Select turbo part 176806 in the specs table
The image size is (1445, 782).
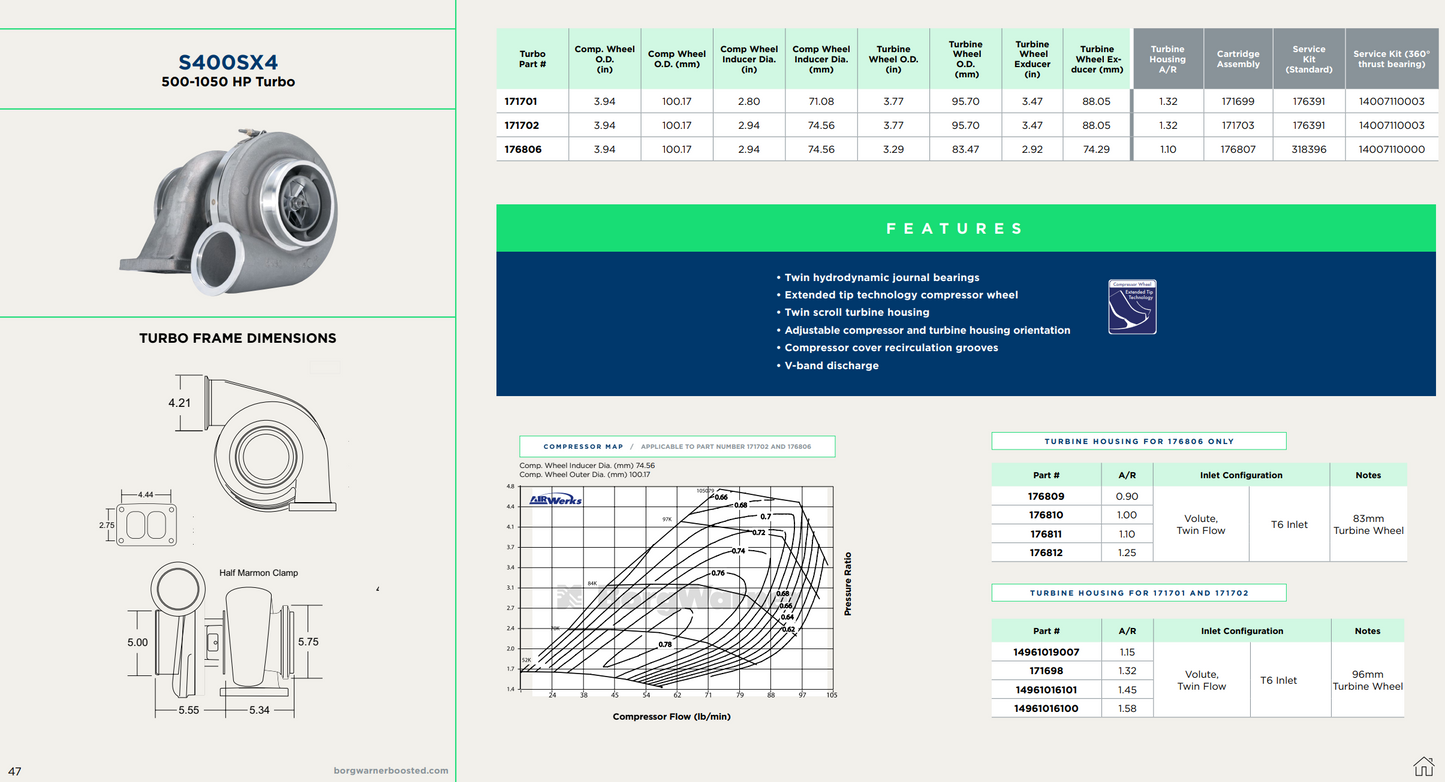[522, 149]
